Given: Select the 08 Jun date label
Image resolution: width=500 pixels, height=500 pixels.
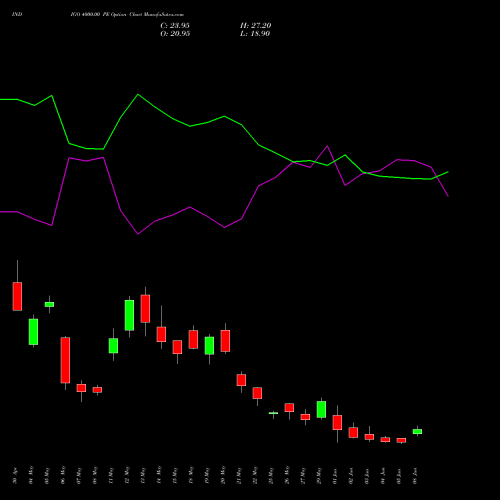Looking at the screenshot, I should 415,476.
